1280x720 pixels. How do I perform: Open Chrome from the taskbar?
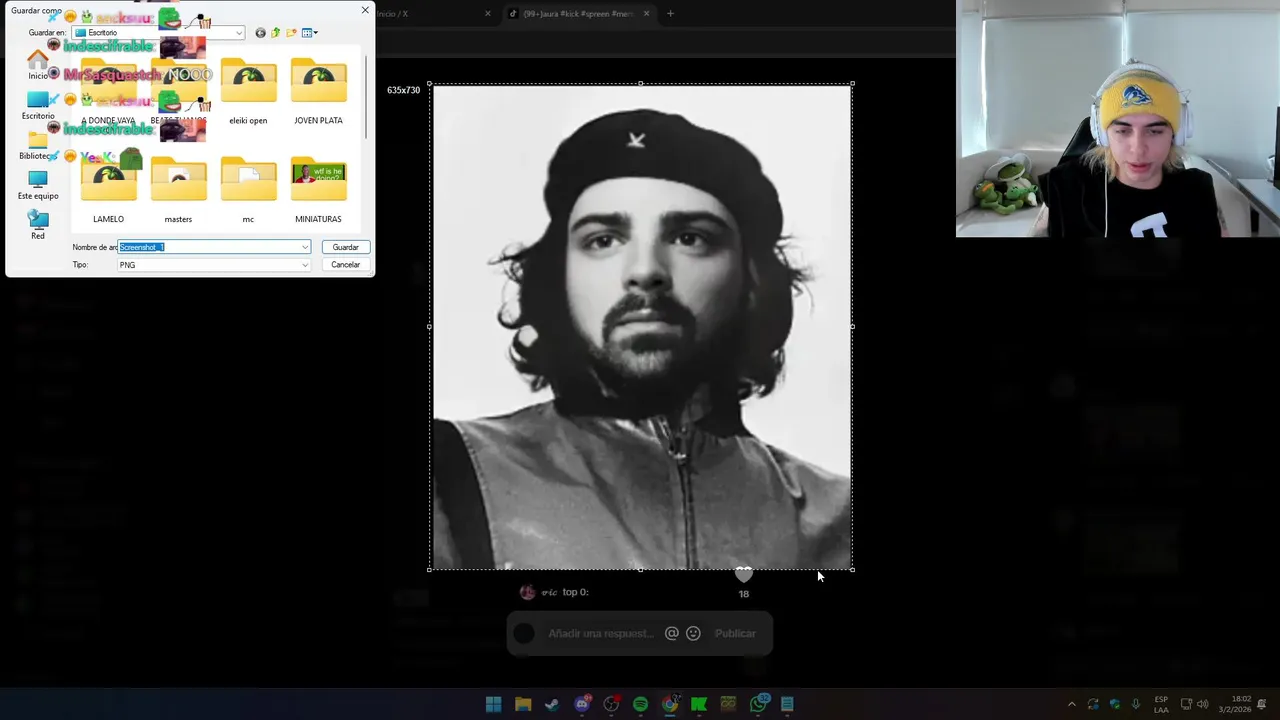[670, 704]
